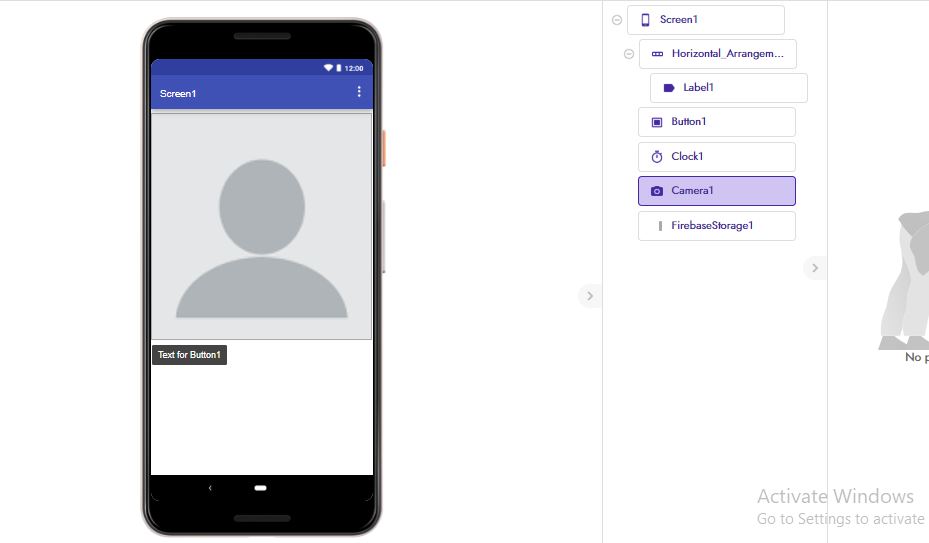Click the wifi icon in phone status bar

coord(328,68)
